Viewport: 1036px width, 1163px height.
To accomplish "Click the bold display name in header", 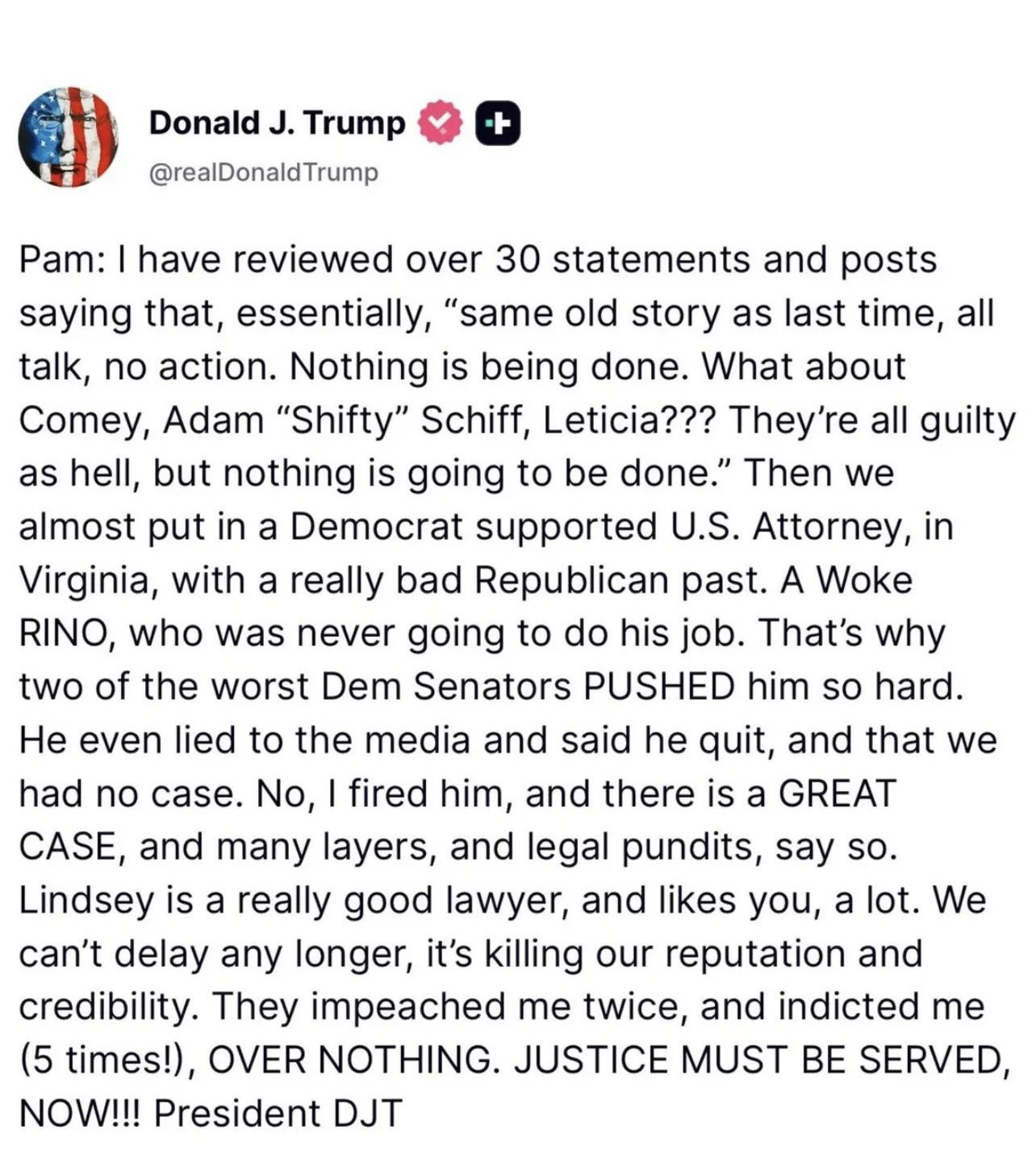I will point(277,123).
